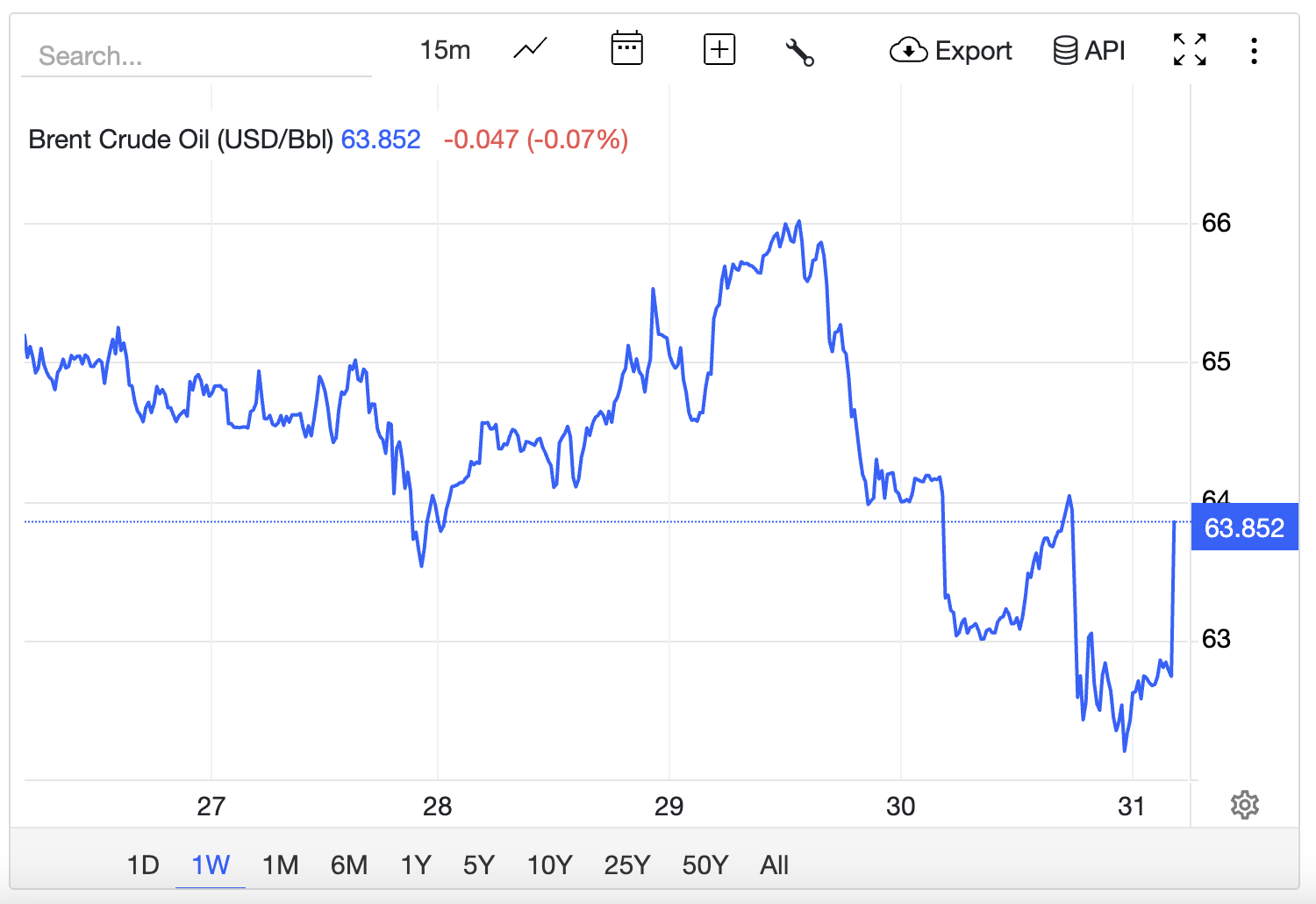This screenshot has height=904, width=1316.
Task: Select the 25Y time range
Action: click(626, 865)
